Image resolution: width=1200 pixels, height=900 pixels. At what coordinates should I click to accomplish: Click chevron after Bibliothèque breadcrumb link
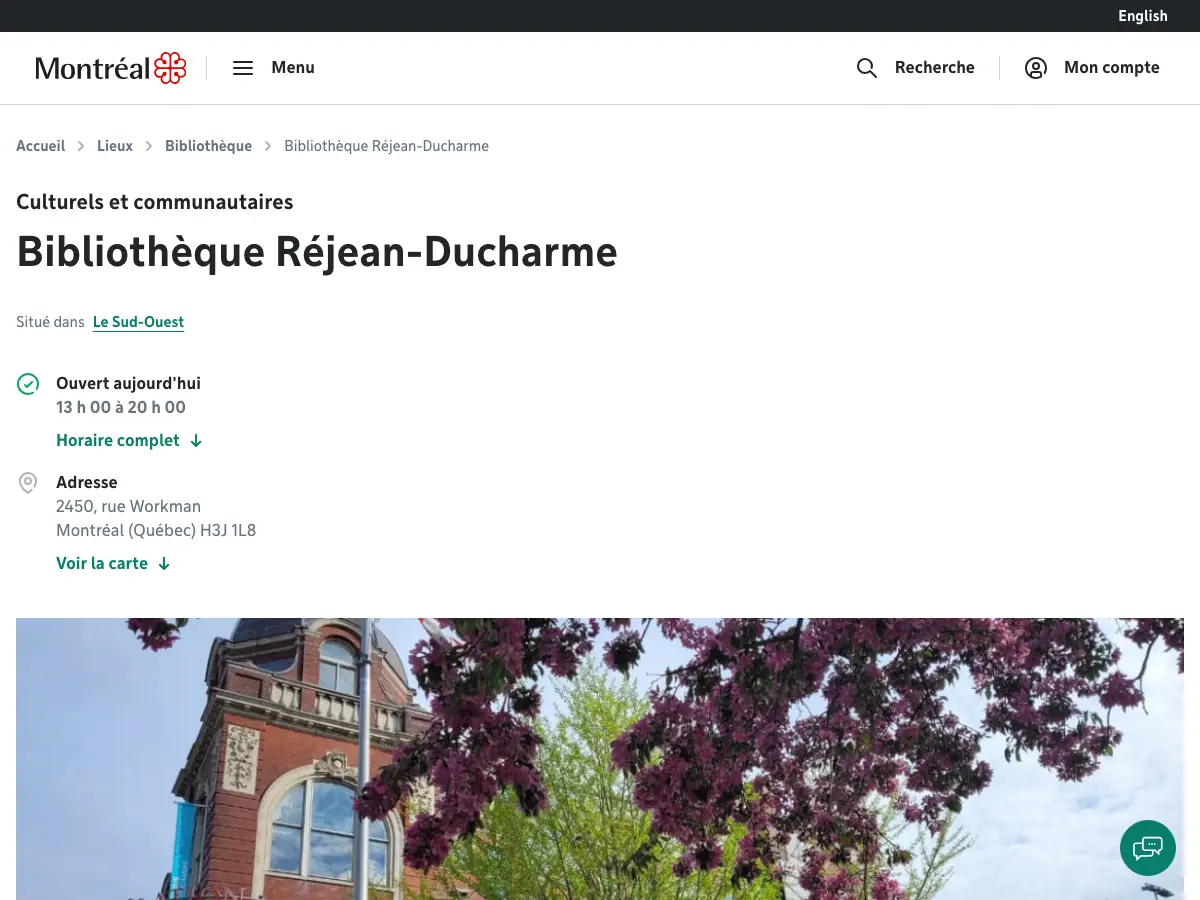tap(268, 146)
